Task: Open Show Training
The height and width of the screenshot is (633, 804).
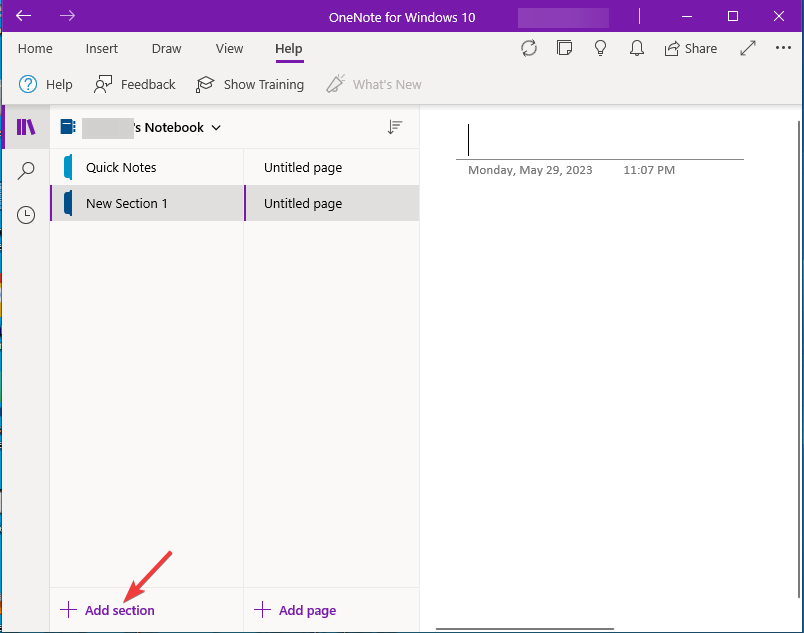Action: tap(250, 84)
